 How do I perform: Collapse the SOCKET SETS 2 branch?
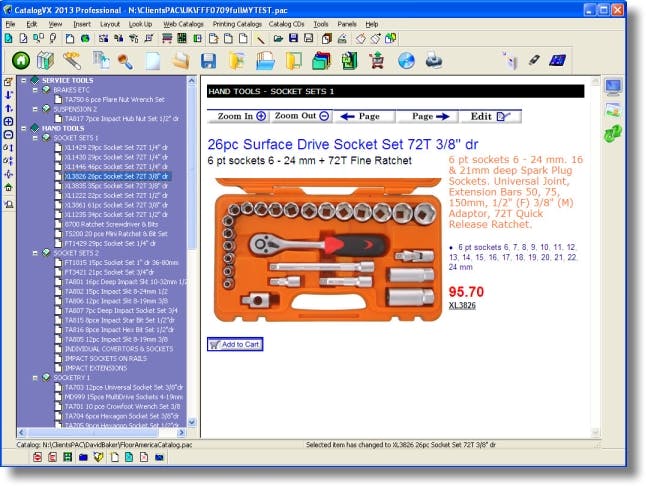tap(35, 253)
